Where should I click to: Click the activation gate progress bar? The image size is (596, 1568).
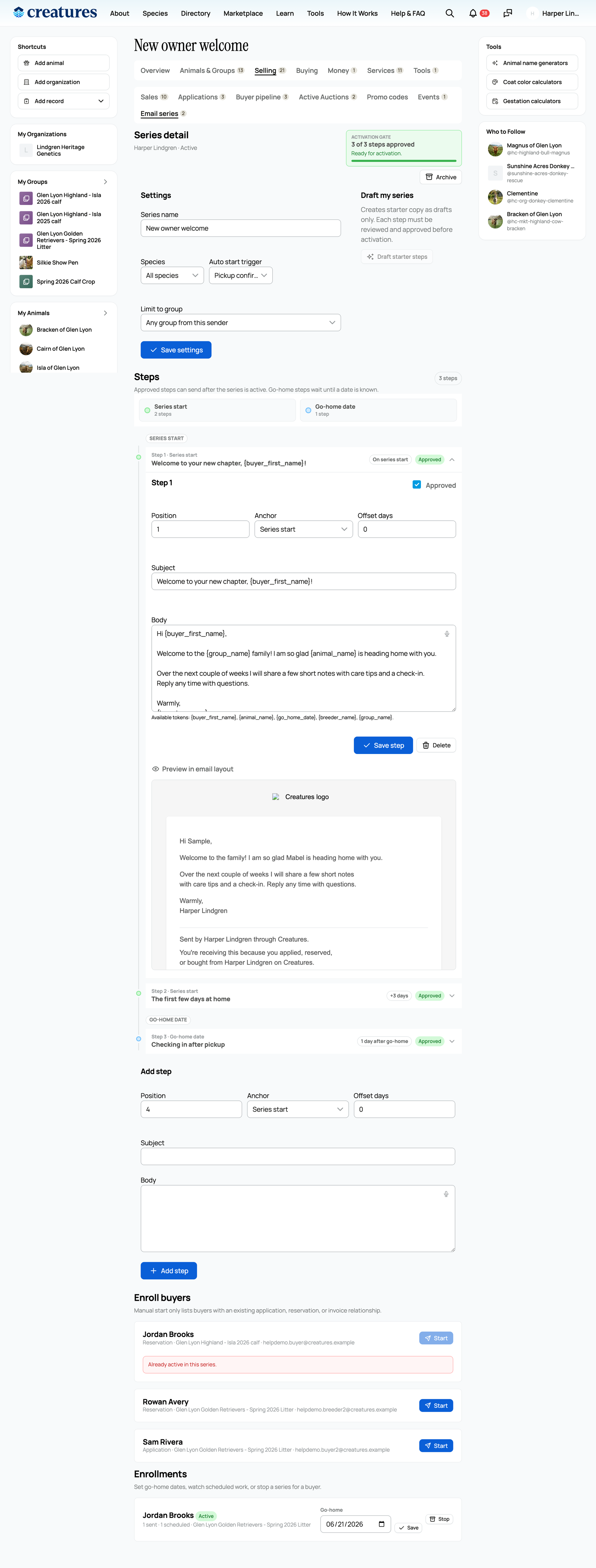(x=404, y=161)
